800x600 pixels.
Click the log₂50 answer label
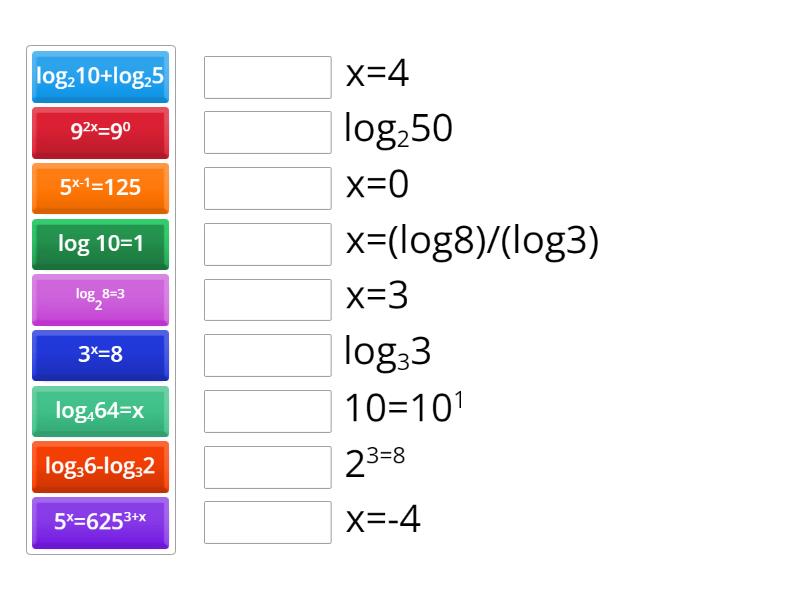pos(398,130)
